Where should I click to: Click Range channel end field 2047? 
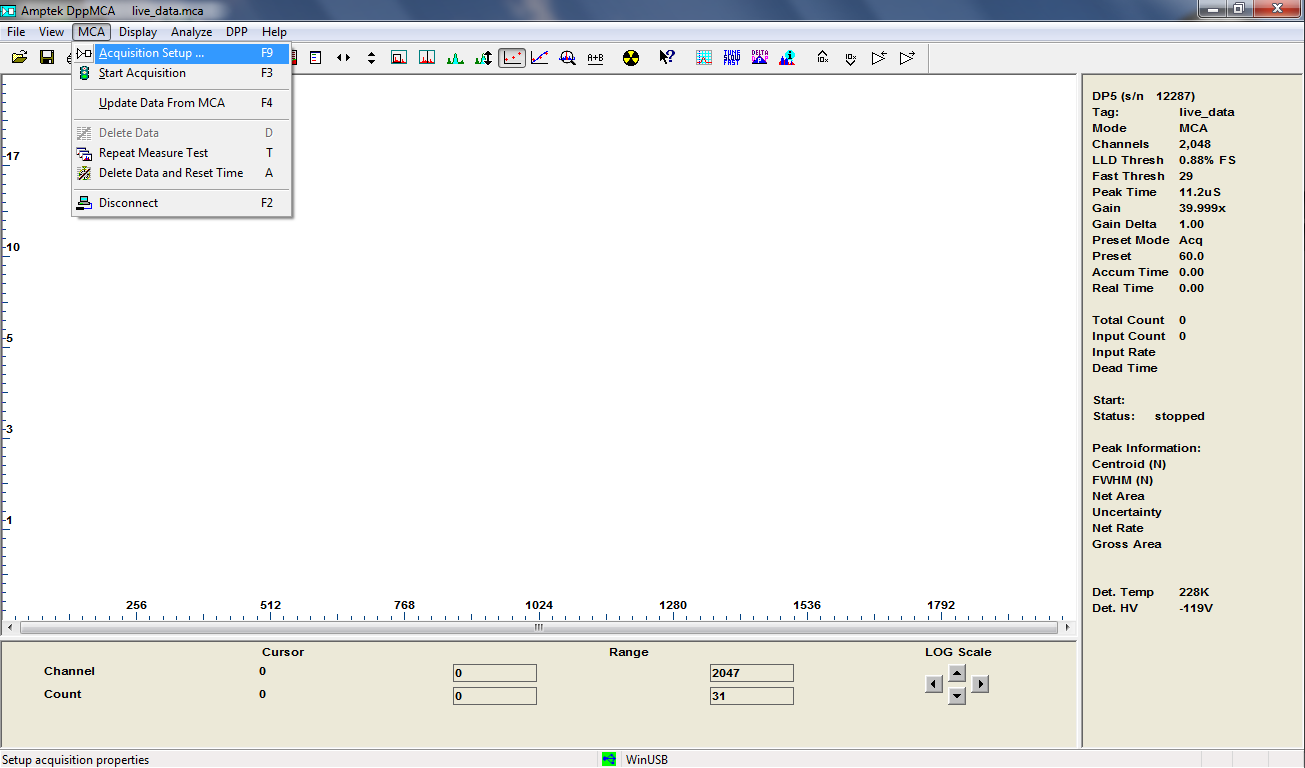coord(751,673)
